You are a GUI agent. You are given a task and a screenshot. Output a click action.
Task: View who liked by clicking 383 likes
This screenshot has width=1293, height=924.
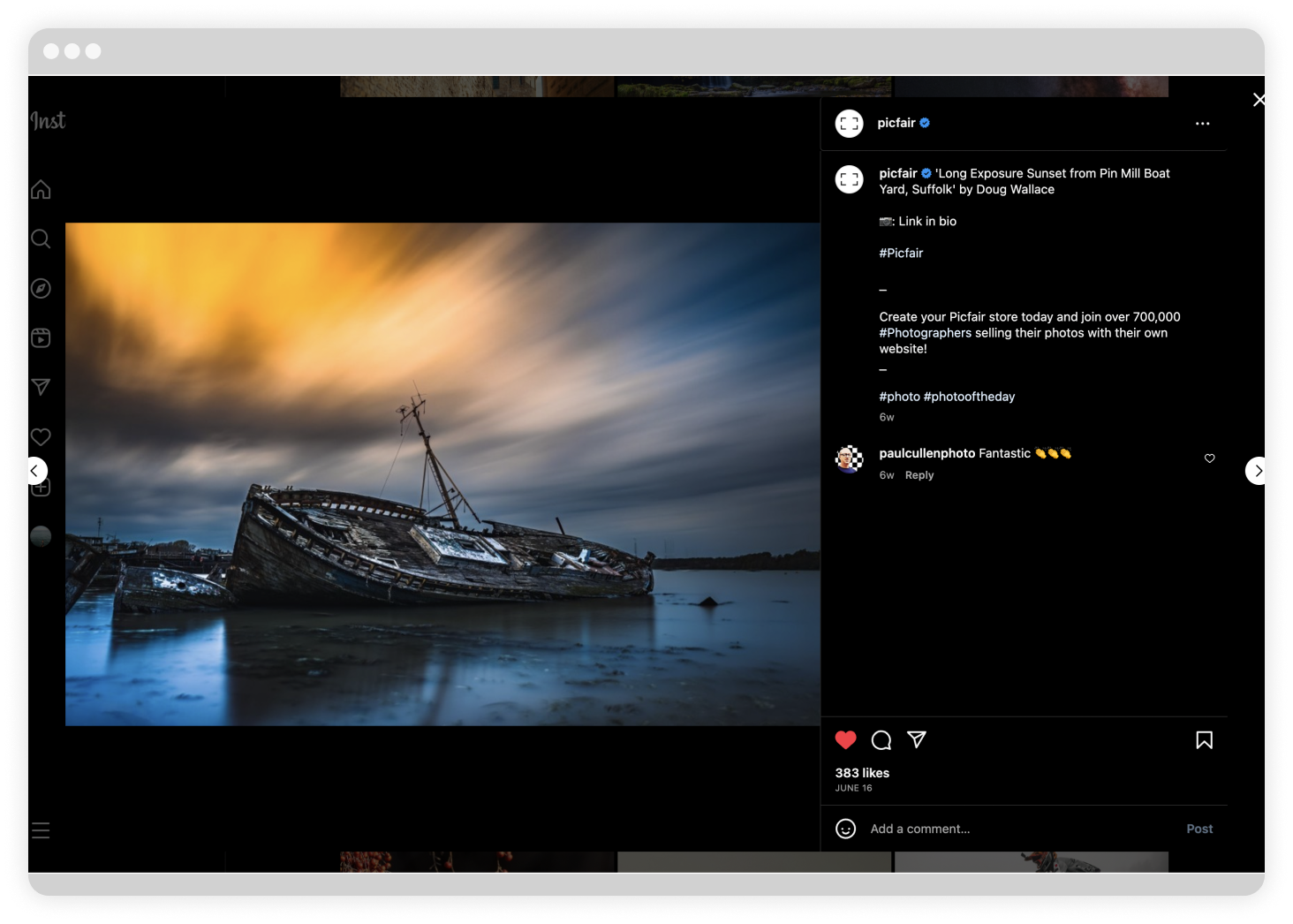(x=862, y=773)
